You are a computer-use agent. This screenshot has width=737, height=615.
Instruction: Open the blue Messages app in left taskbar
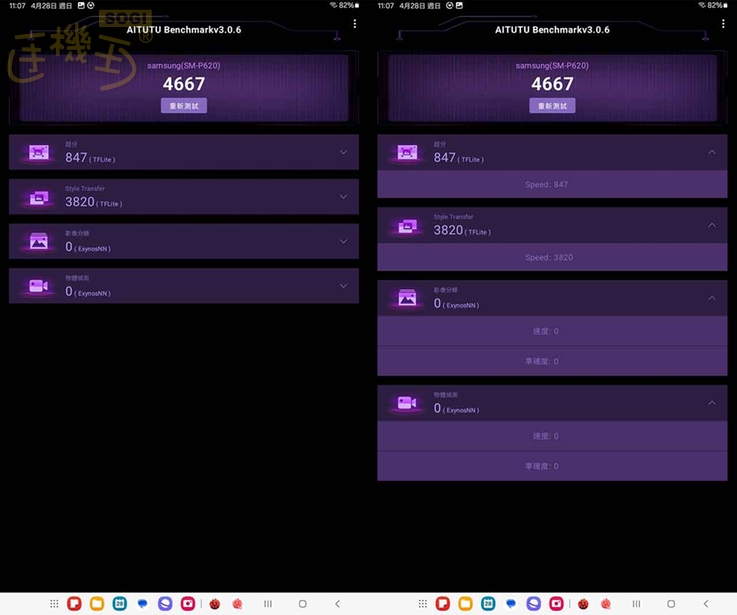click(142, 604)
